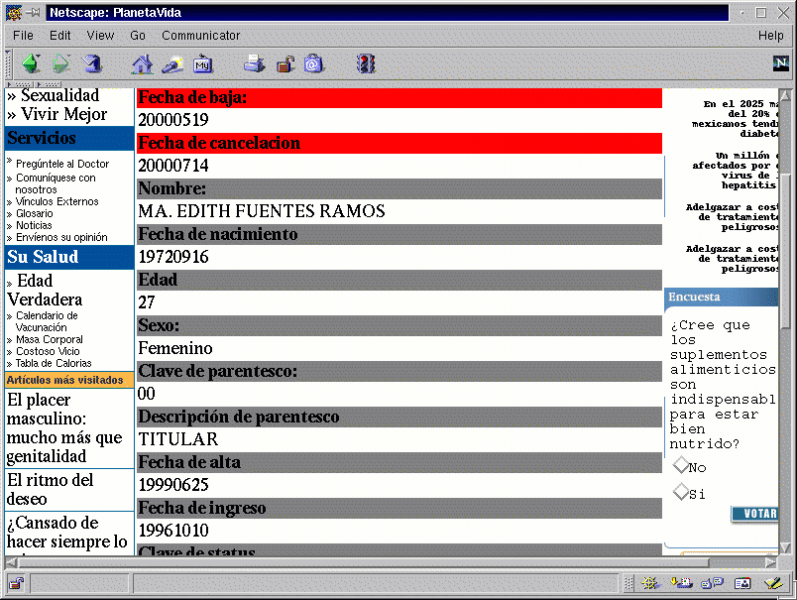Click the Back navigation arrow icon
797x600 pixels.
click(x=31, y=64)
